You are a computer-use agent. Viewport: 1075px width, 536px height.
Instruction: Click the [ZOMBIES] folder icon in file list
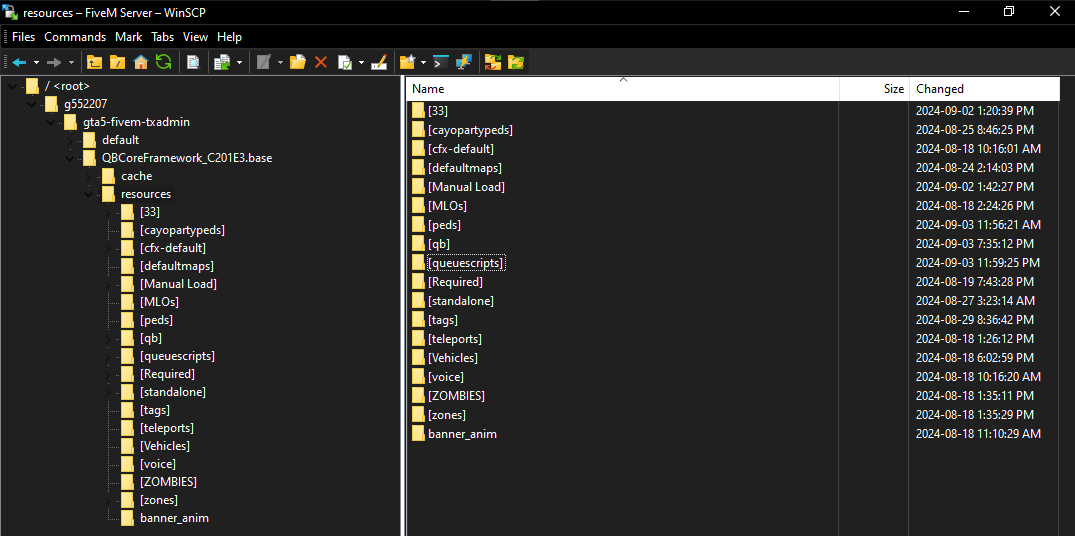[x=418, y=395]
